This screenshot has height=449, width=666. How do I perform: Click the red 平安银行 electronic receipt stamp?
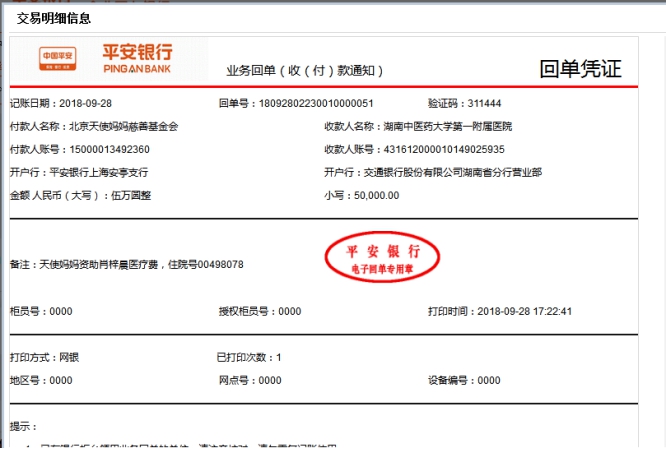pos(382,257)
